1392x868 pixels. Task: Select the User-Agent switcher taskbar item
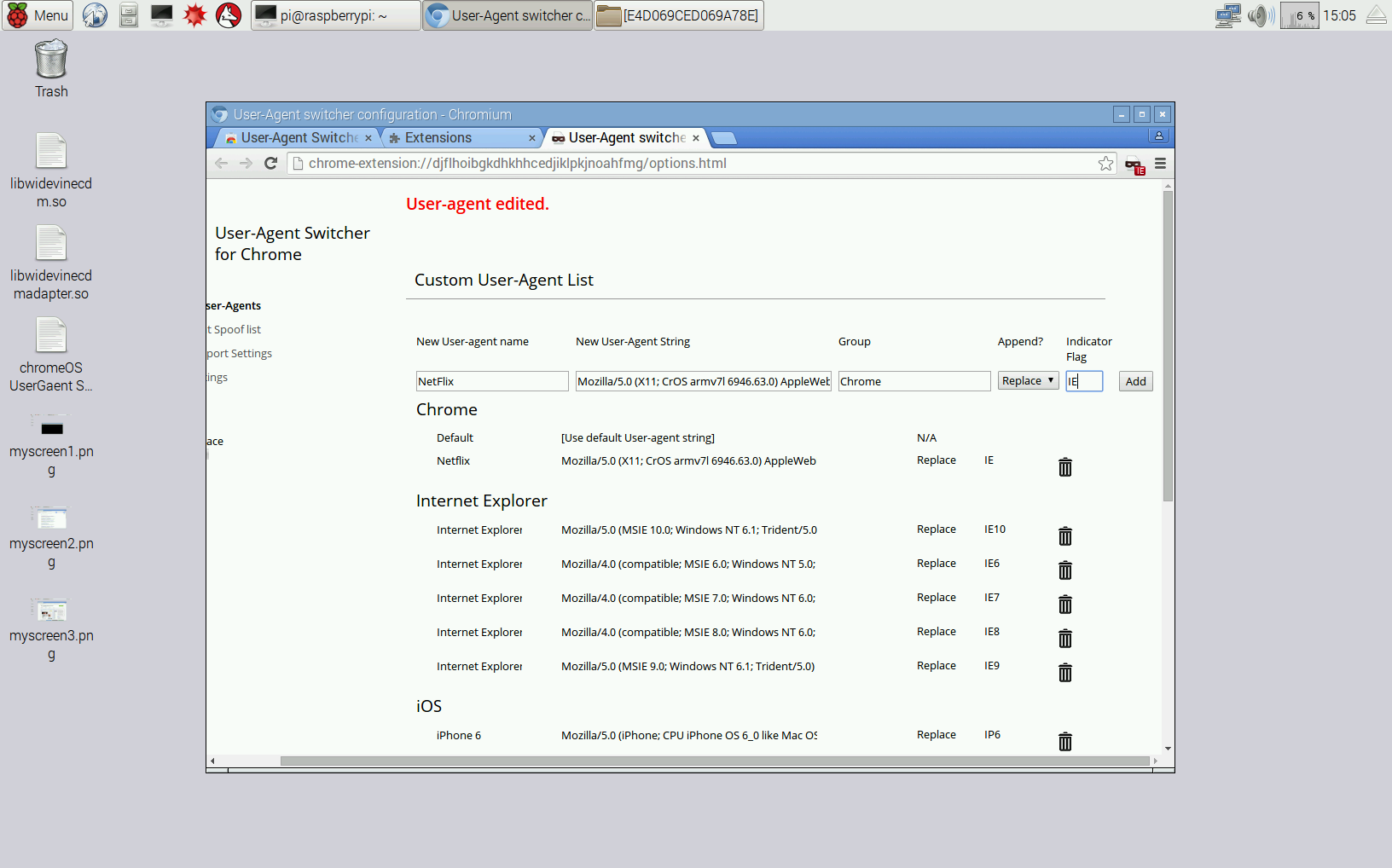point(507,15)
